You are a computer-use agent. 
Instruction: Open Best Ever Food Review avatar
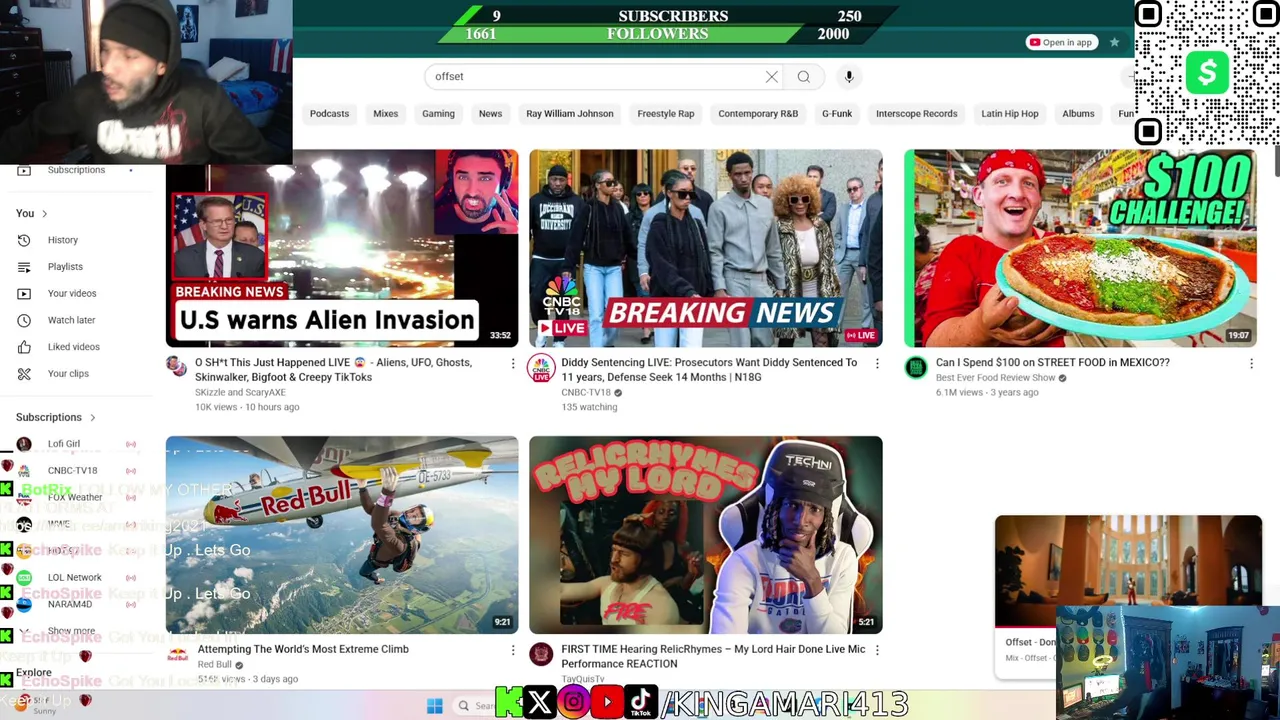click(x=916, y=368)
